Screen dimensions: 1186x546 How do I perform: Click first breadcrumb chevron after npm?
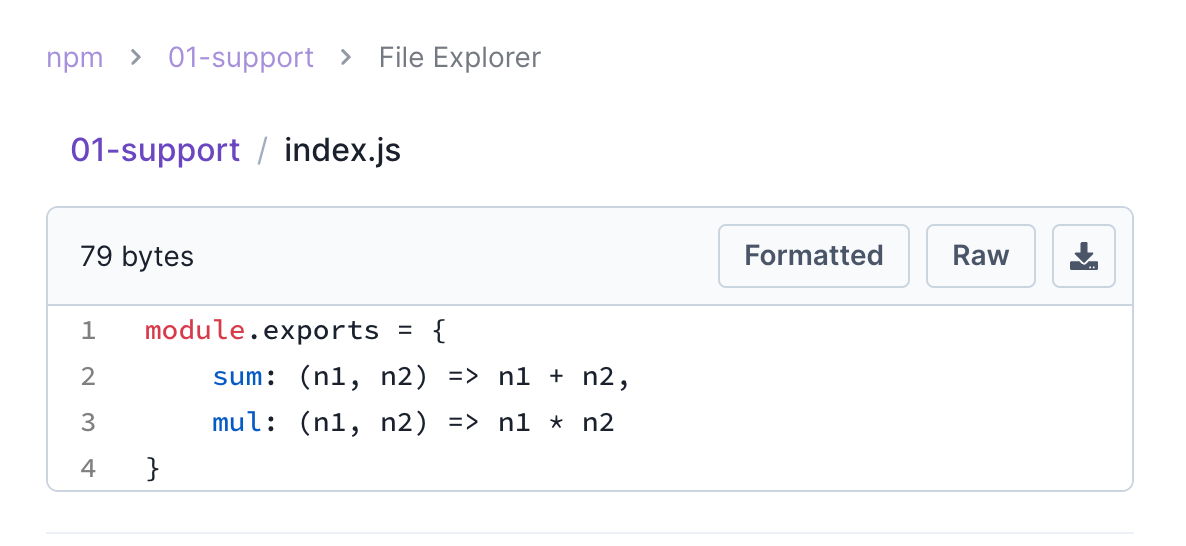click(x=136, y=57)
